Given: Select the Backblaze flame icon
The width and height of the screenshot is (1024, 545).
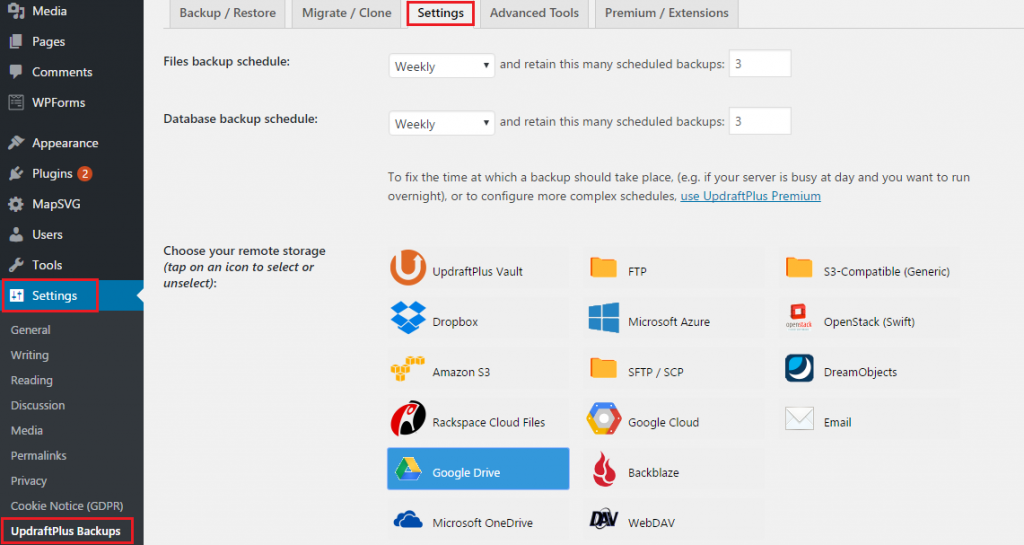Looking at the screenshot, I should [x=603, y=469].
